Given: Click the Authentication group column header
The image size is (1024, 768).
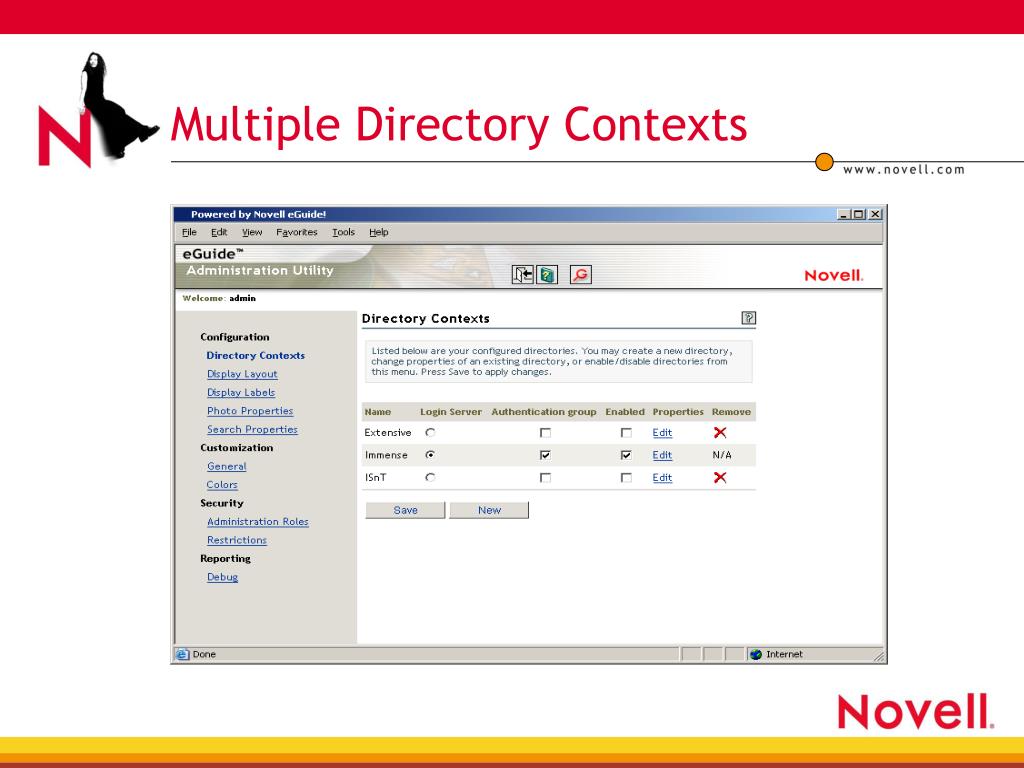Looking at the screenshot, I should [x=544, y=412].
